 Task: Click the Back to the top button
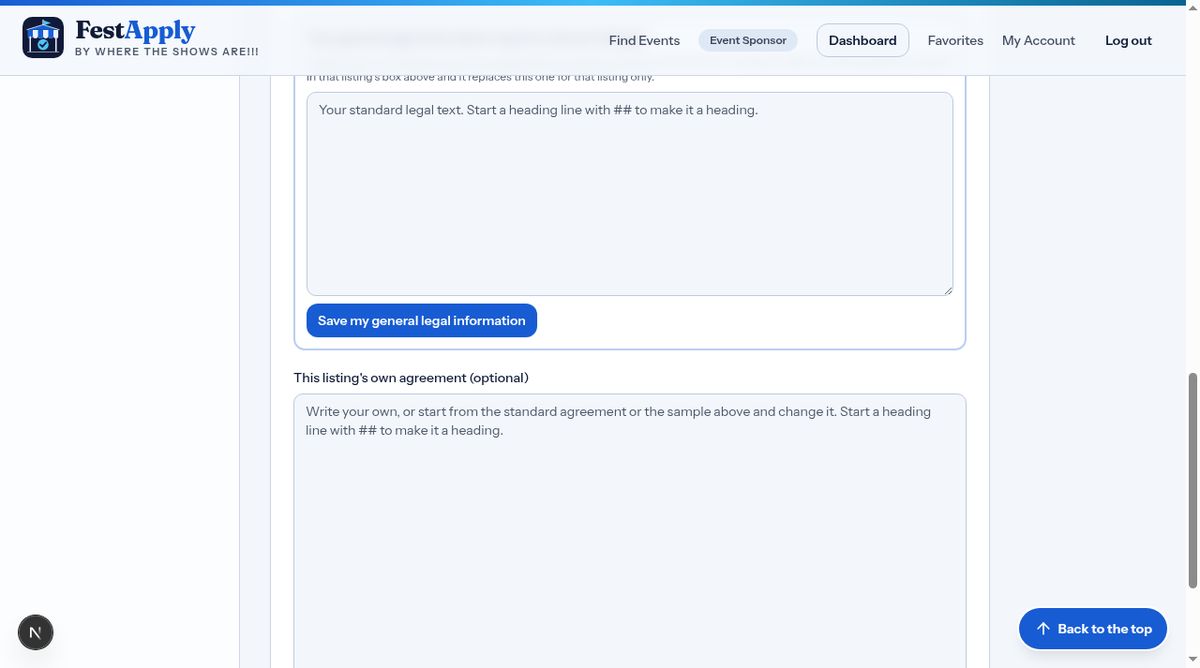1093,629
